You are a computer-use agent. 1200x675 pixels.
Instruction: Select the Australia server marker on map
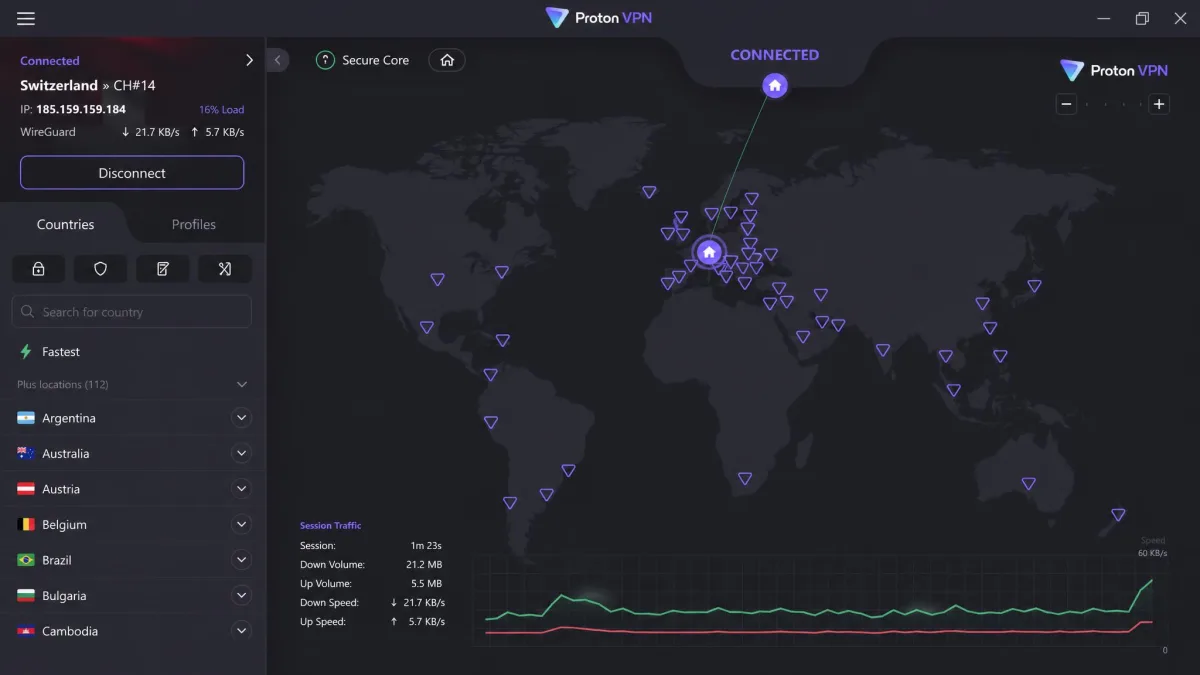(1028, 484)
